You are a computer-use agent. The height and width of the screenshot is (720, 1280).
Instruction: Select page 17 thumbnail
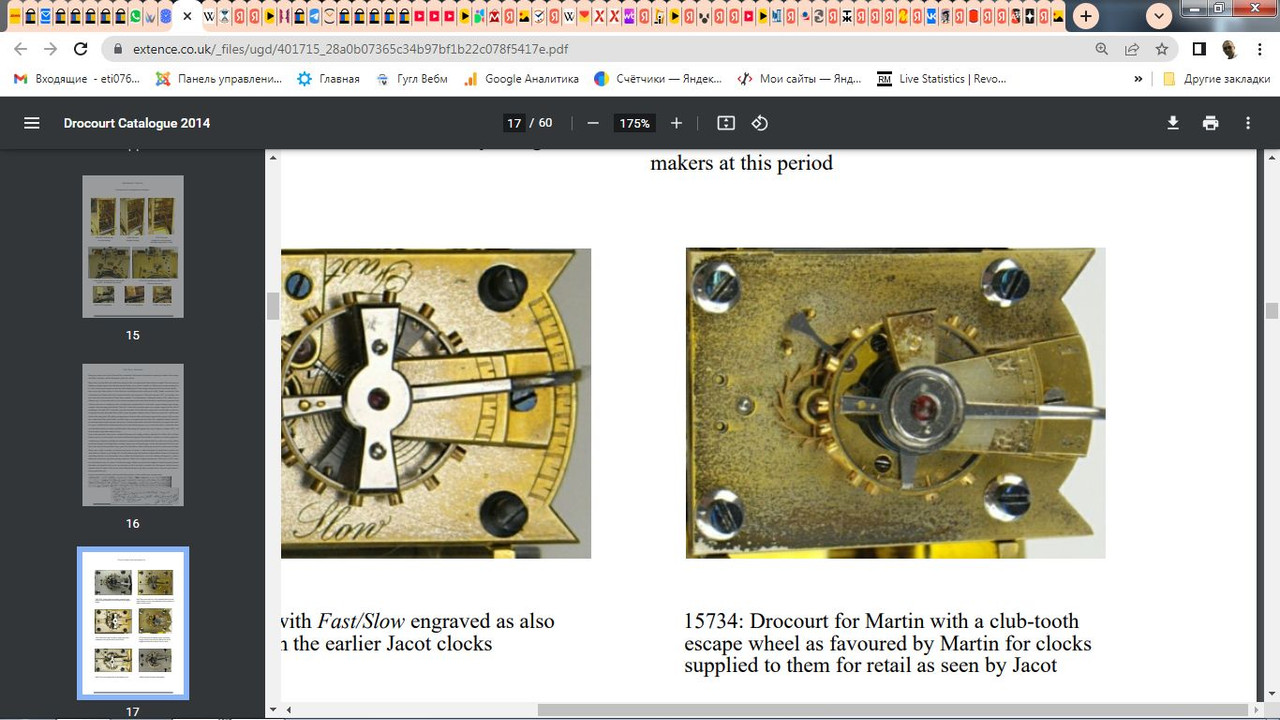pos(133,623)
